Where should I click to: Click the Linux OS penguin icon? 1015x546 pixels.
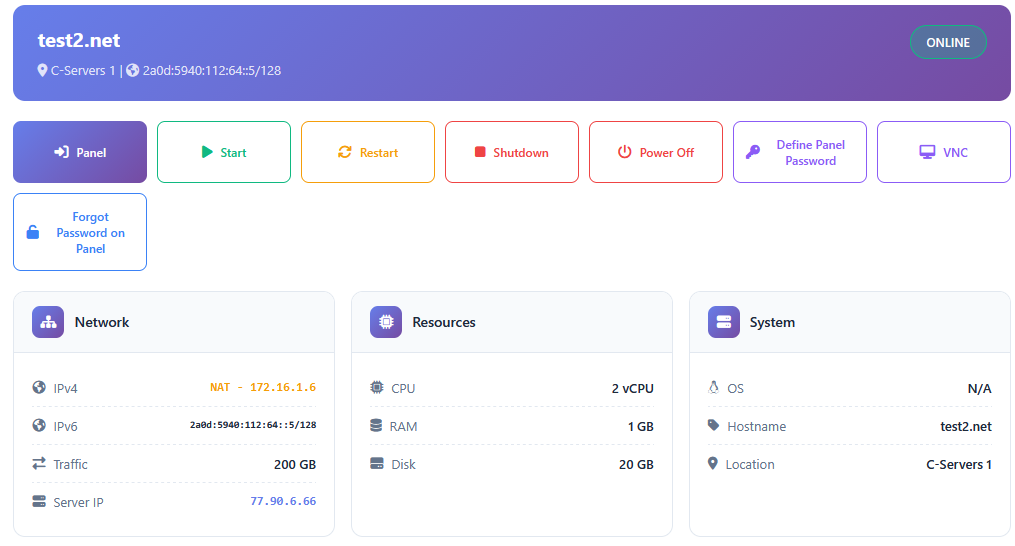click(x=713, y=387)
